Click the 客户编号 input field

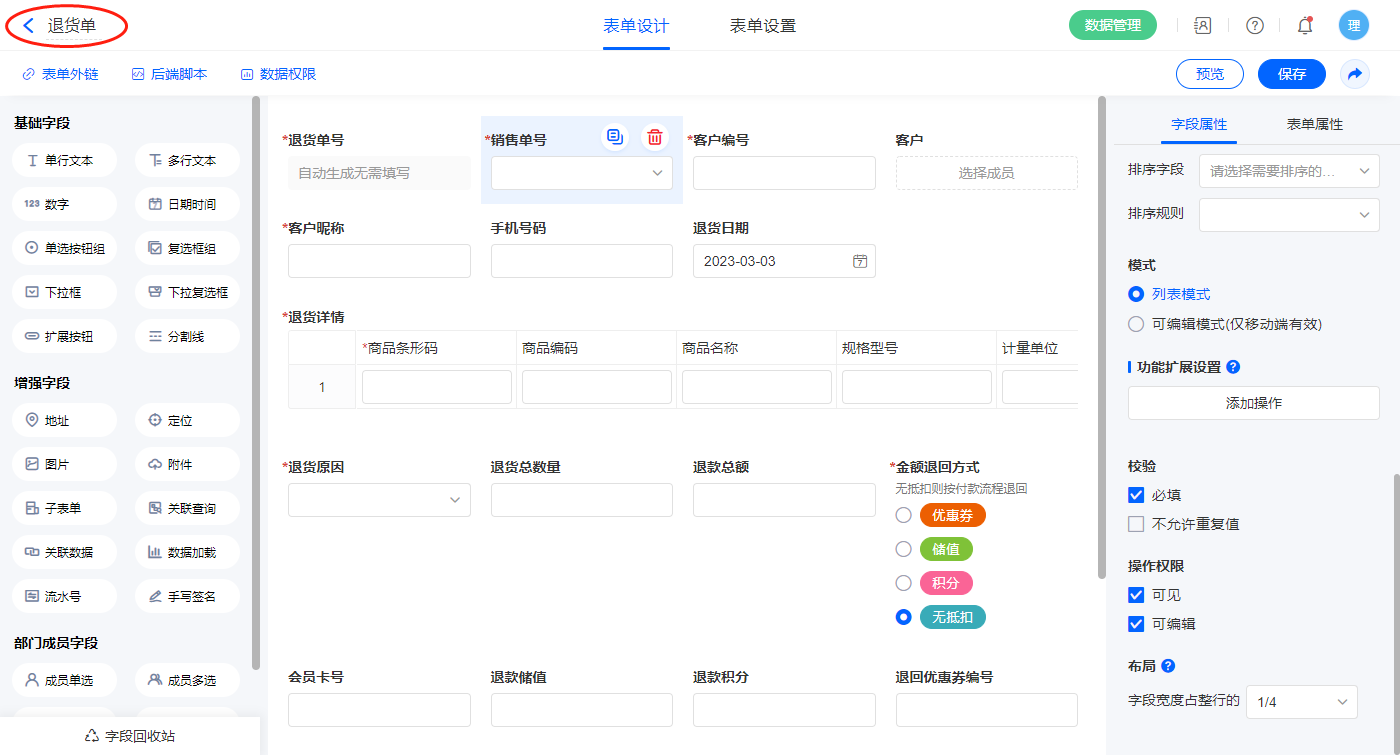[783, 173]
